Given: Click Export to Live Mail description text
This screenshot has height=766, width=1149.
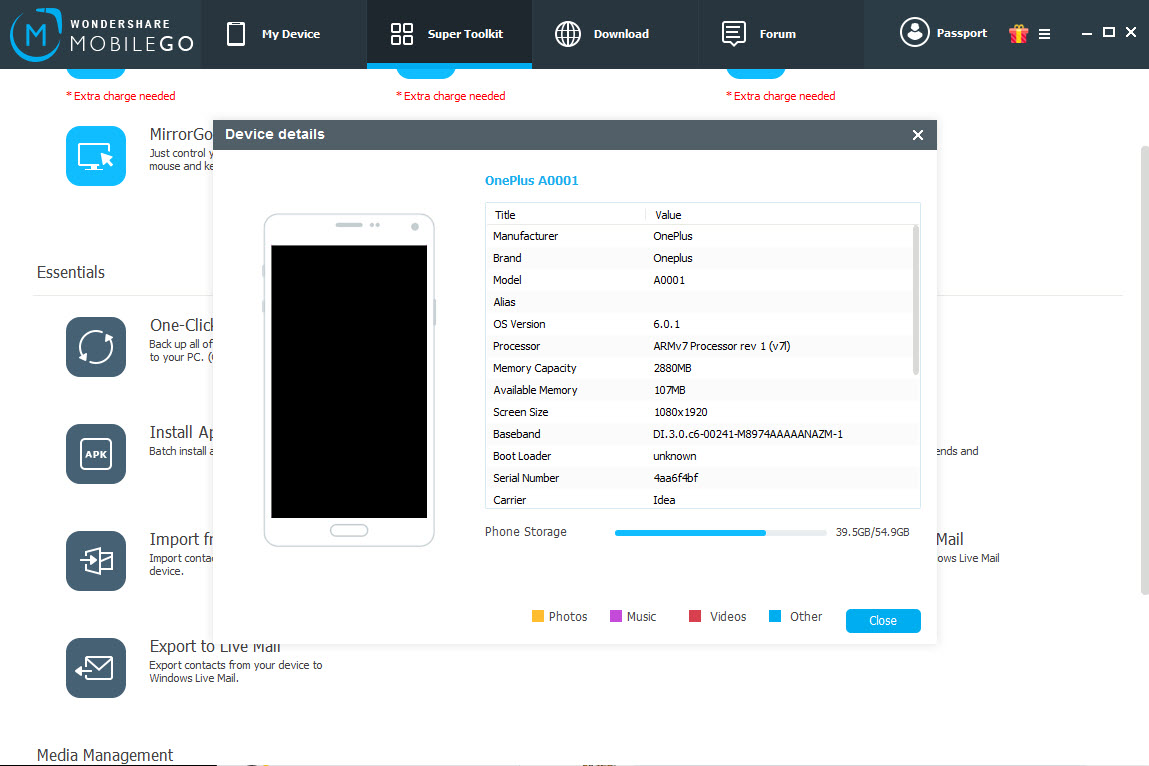Looking at the screenshot, I should pyautogui.click(x=236, y=671).
